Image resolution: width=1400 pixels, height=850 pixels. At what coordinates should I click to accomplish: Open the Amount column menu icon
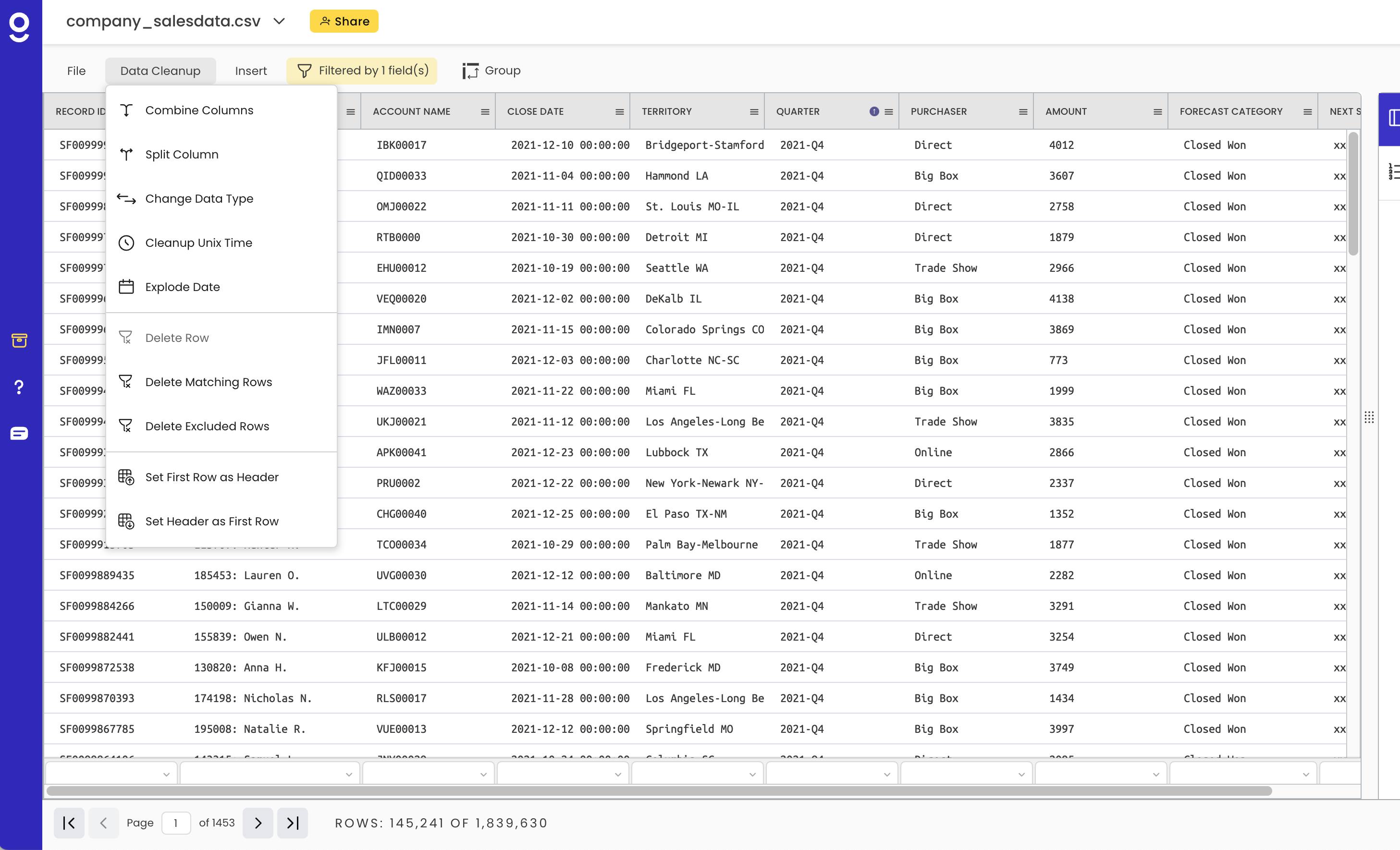click(1157, 112)
